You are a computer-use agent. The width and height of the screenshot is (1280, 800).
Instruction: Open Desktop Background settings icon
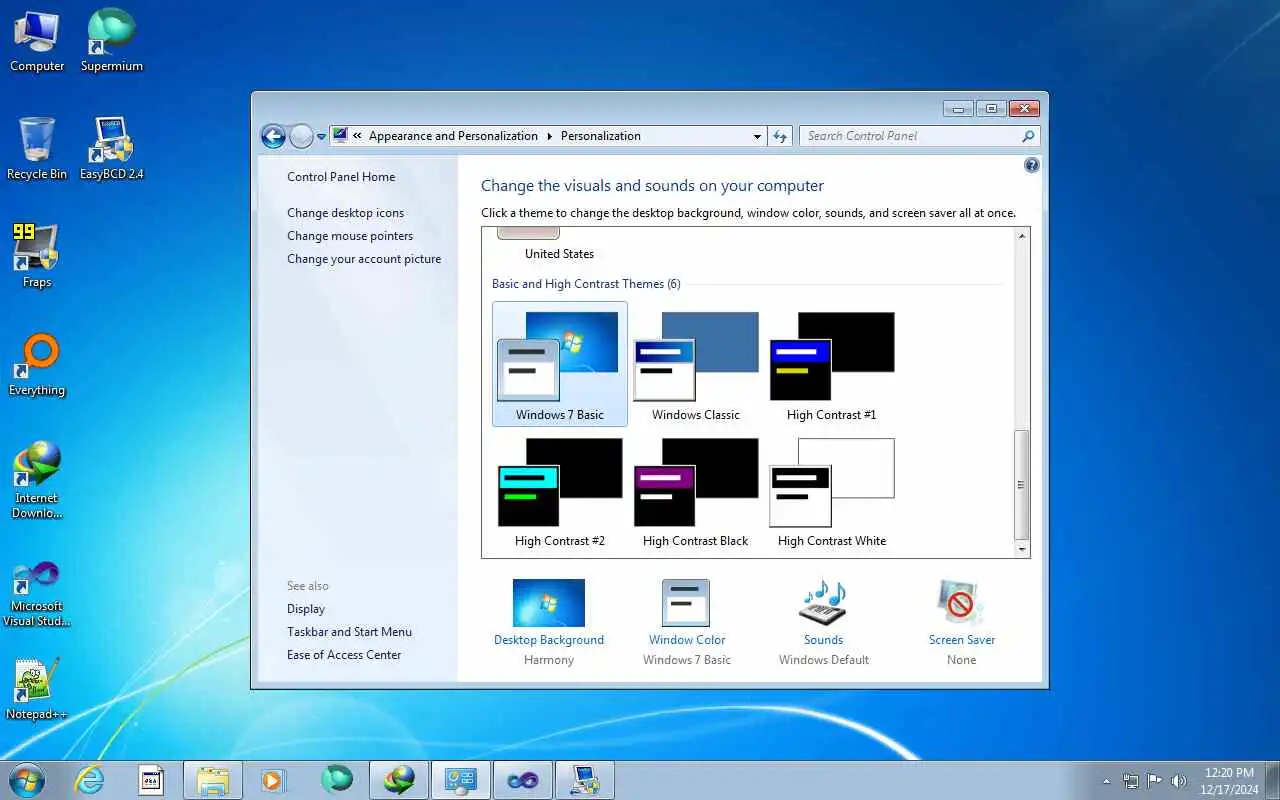tap(549, 603)
